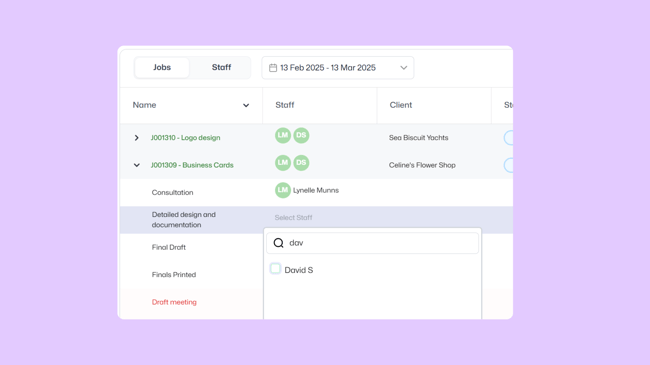The width and height of the screenshot is (650, 365).
Task: Click the staff search input field
Action: (x=372, y=243)
